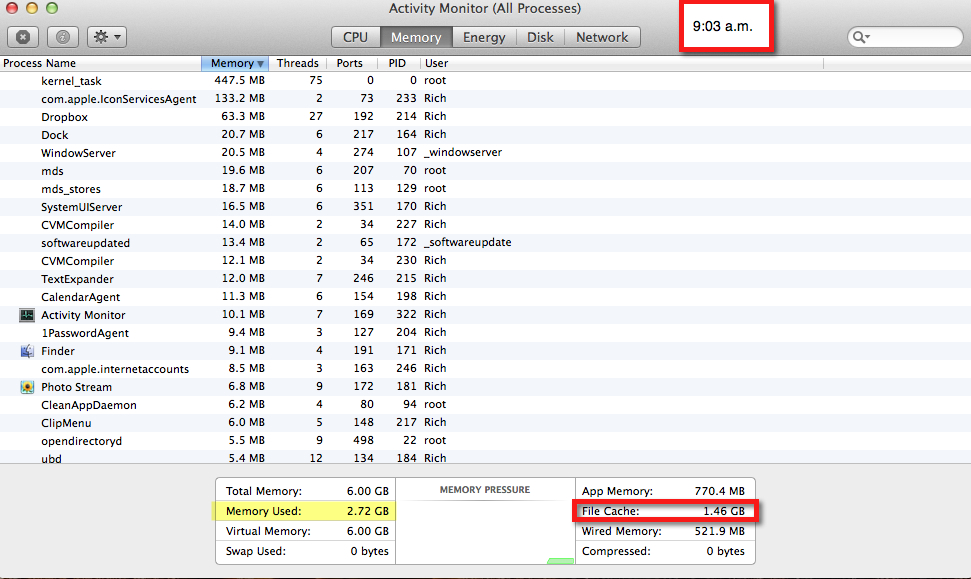Sort by Ports column header
This screenshot has height=579, width=971.
tap(350, 63)
